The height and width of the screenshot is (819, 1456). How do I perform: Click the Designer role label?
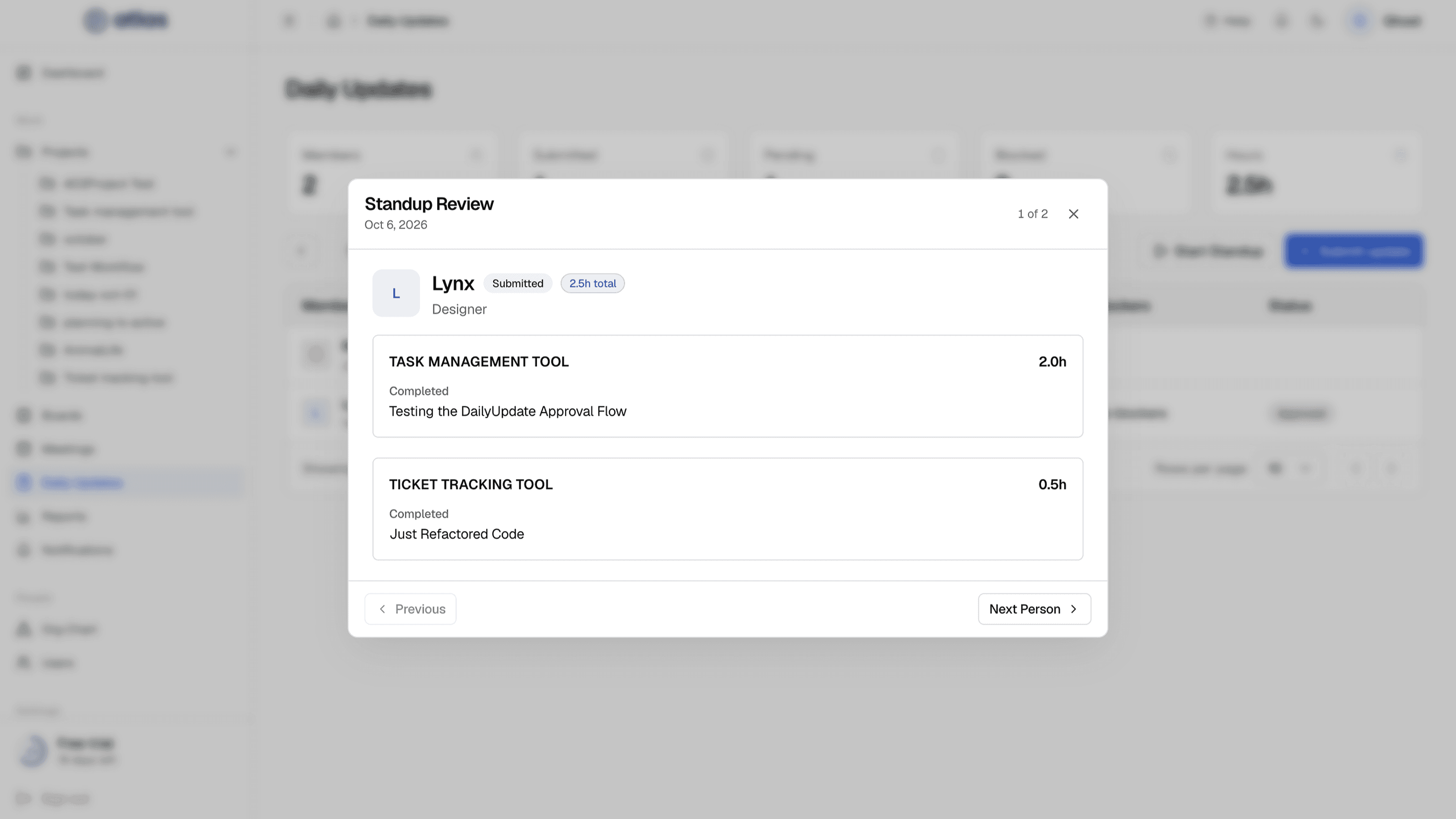point(459,309)
